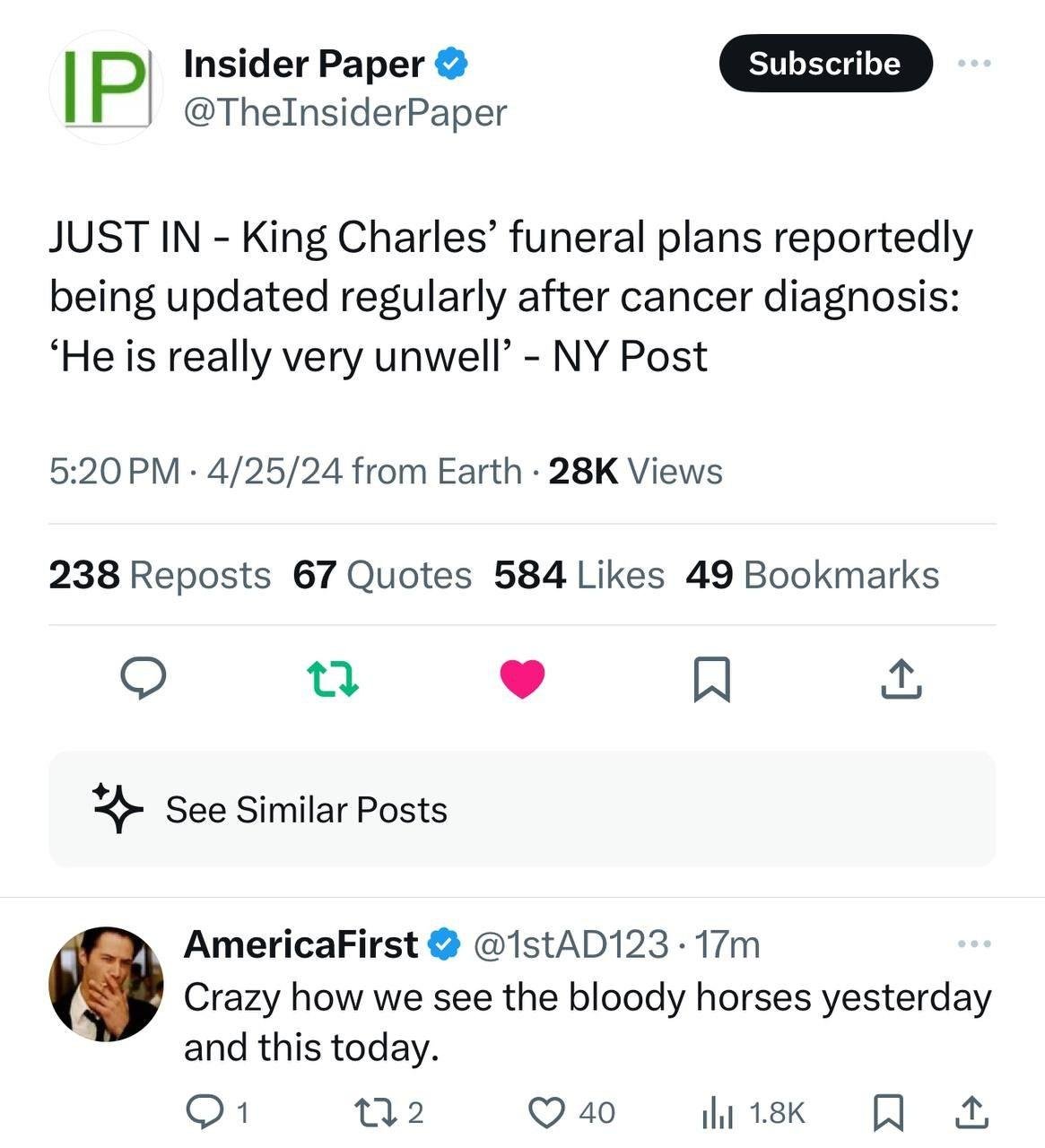Reply to the Insider Paper post
This screenshot has height=1148, width=1045.
click(142, 678)
